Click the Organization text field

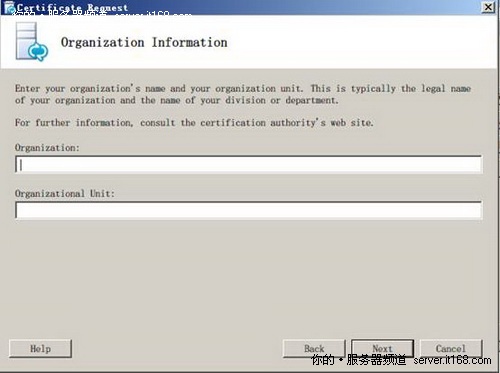[x=248, y=164]
